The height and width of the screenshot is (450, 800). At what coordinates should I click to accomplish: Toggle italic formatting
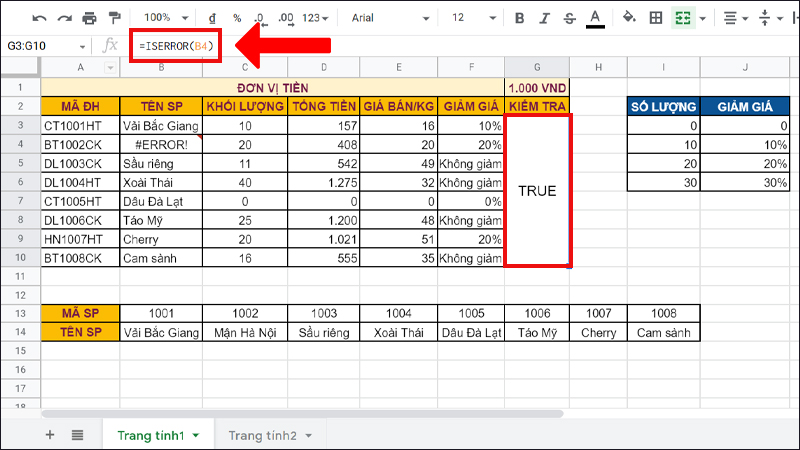click(544, 18)
